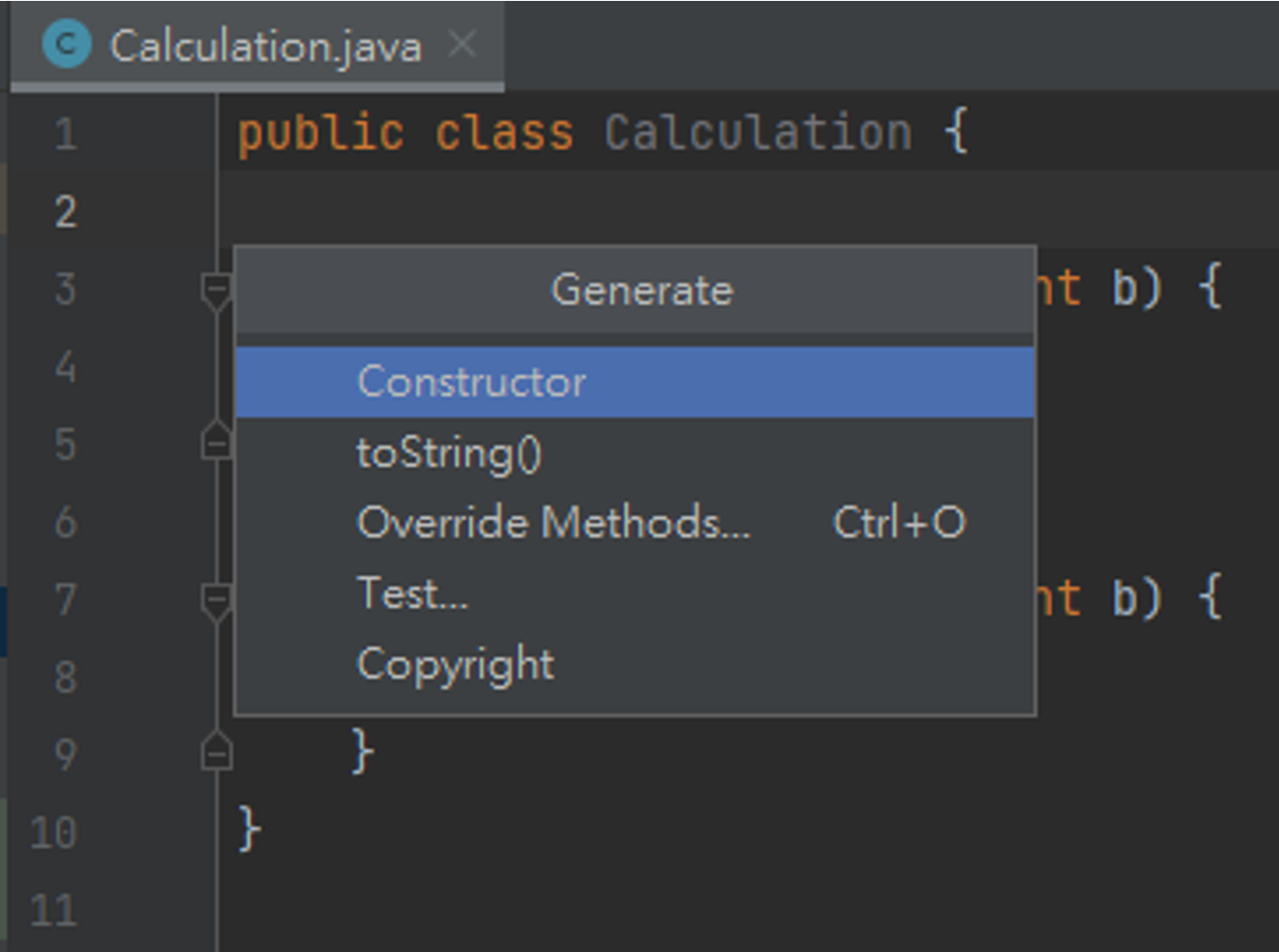The image size is (1279, 952).
Task: Click line number 2 in the gutter
Action: 65,212
